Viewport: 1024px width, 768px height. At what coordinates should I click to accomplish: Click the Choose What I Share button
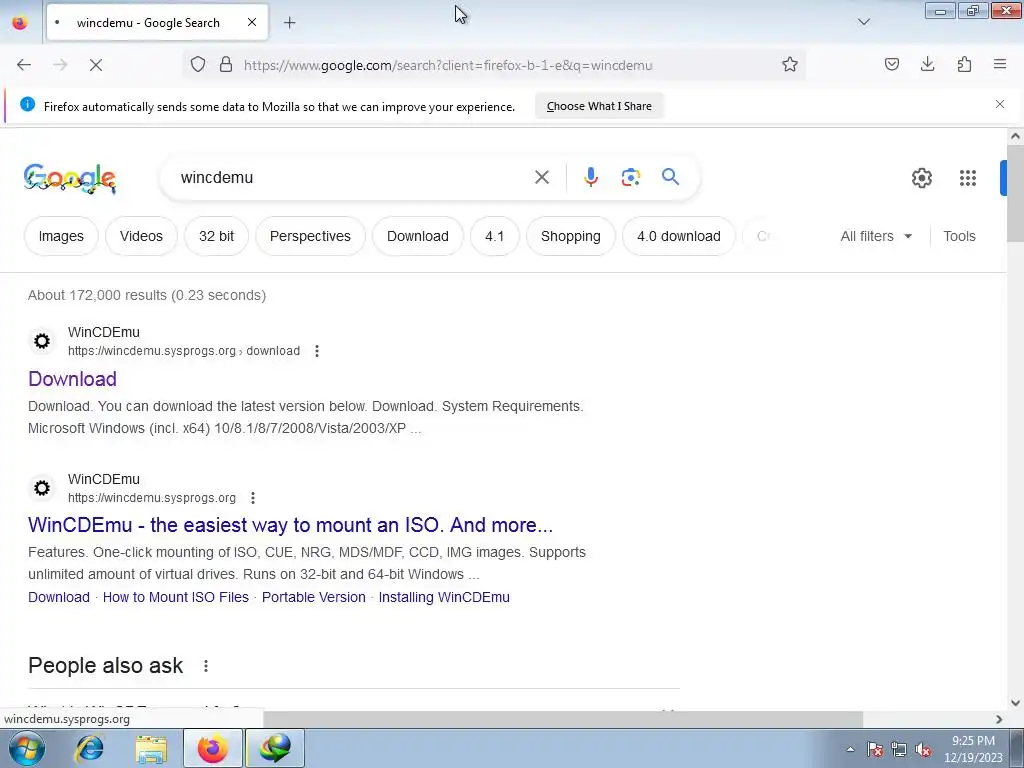coord(599,106)
